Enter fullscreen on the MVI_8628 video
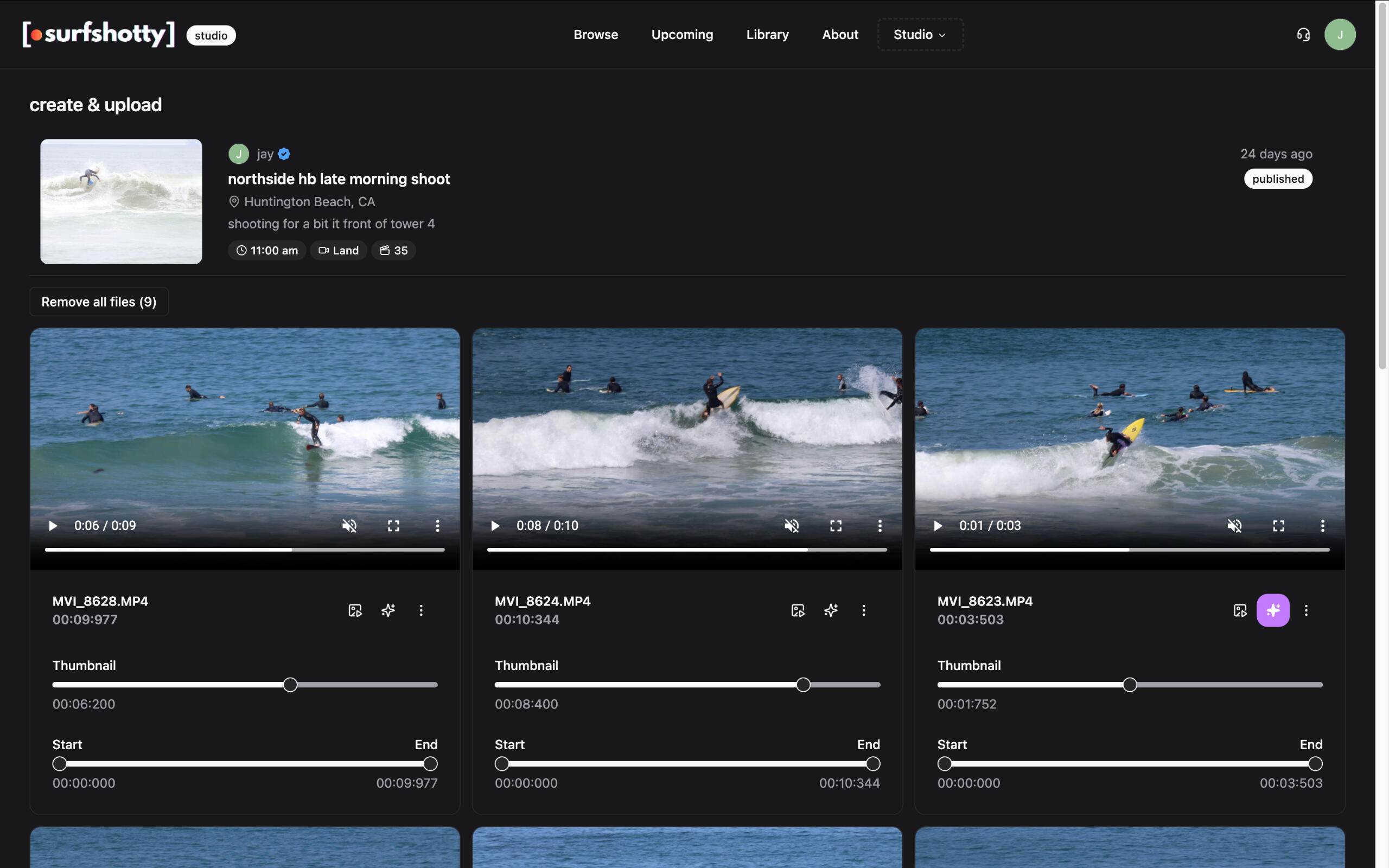Screen dimensions: 1389x868 [393, 526]
